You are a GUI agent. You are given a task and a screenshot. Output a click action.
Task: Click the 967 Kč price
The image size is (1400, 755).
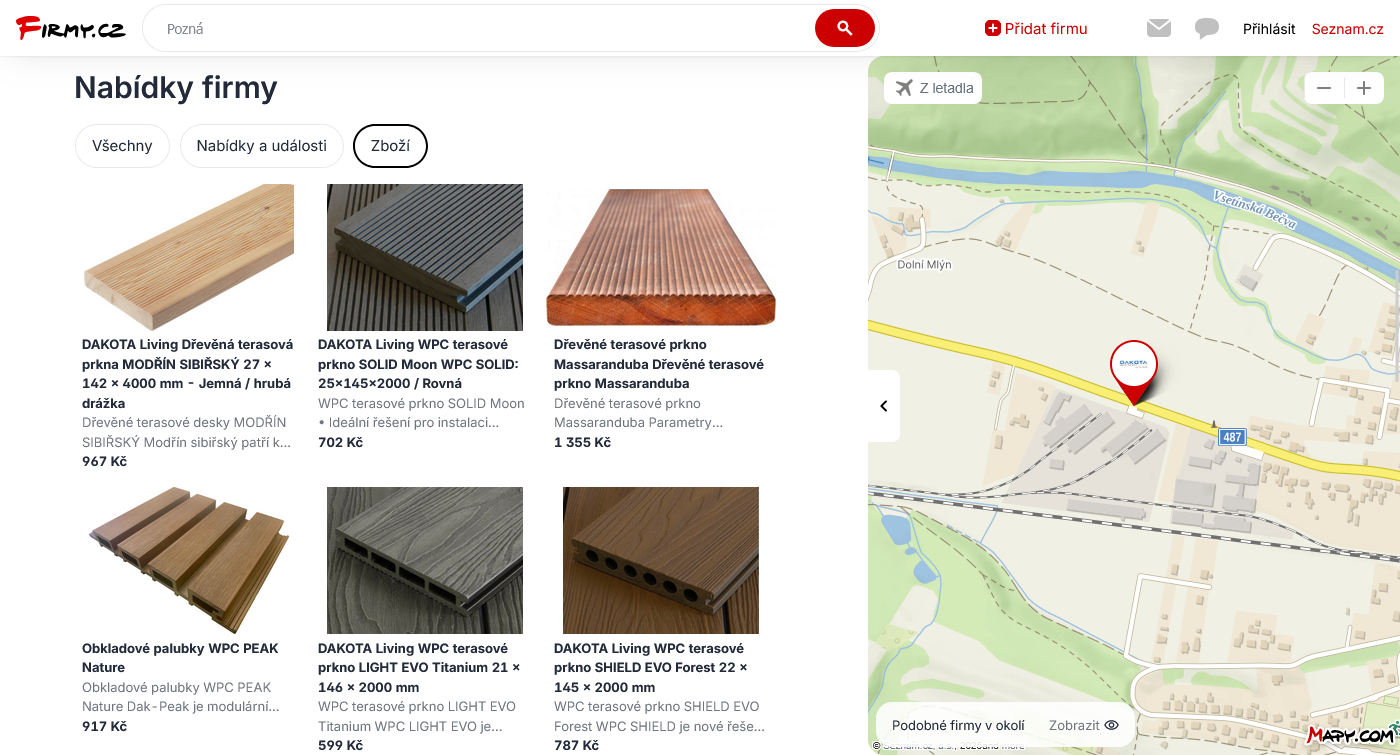point(104,462)
